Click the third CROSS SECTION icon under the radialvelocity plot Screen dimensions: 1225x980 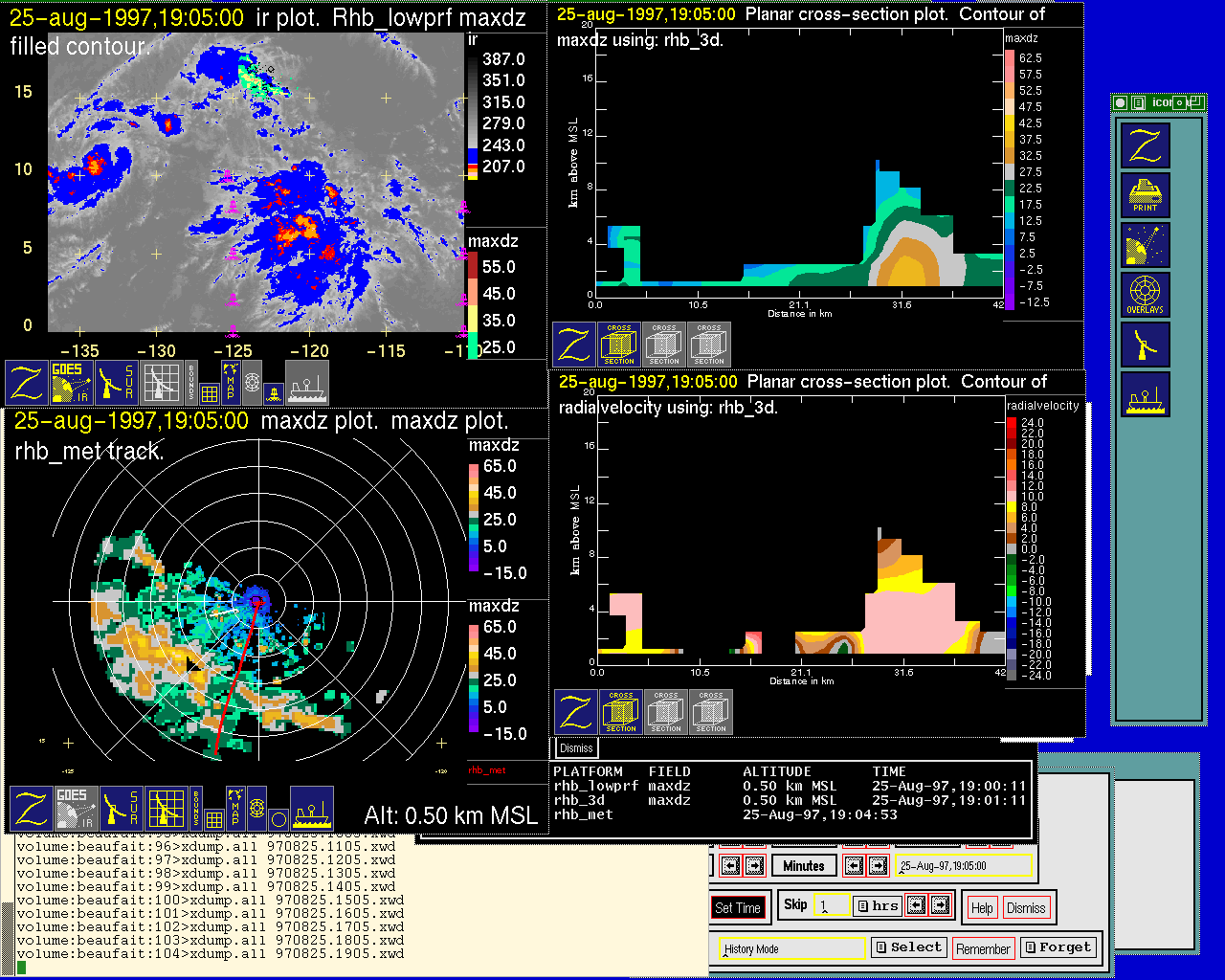click(711, 712)
